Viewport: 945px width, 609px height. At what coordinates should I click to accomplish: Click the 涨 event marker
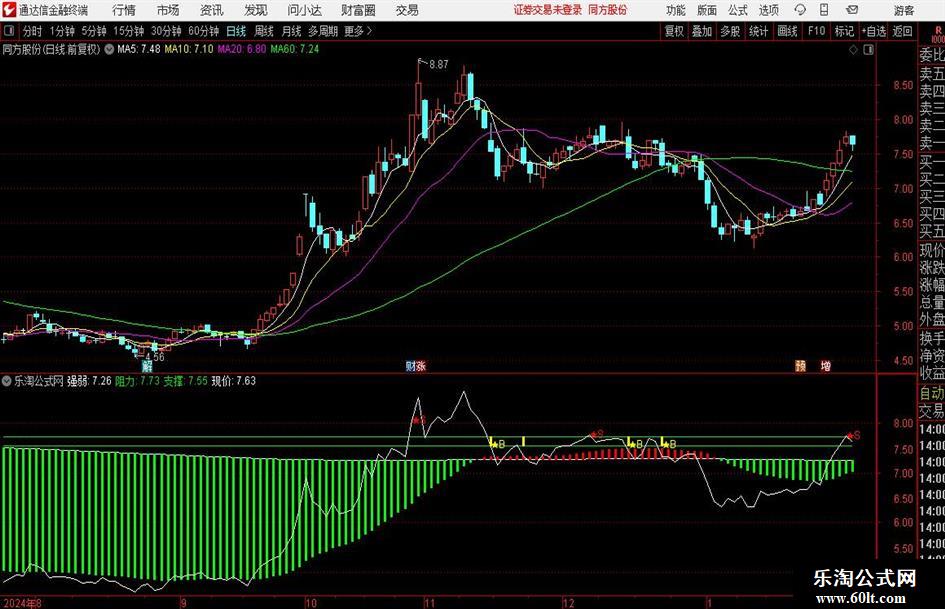click(x=421, y=366)
